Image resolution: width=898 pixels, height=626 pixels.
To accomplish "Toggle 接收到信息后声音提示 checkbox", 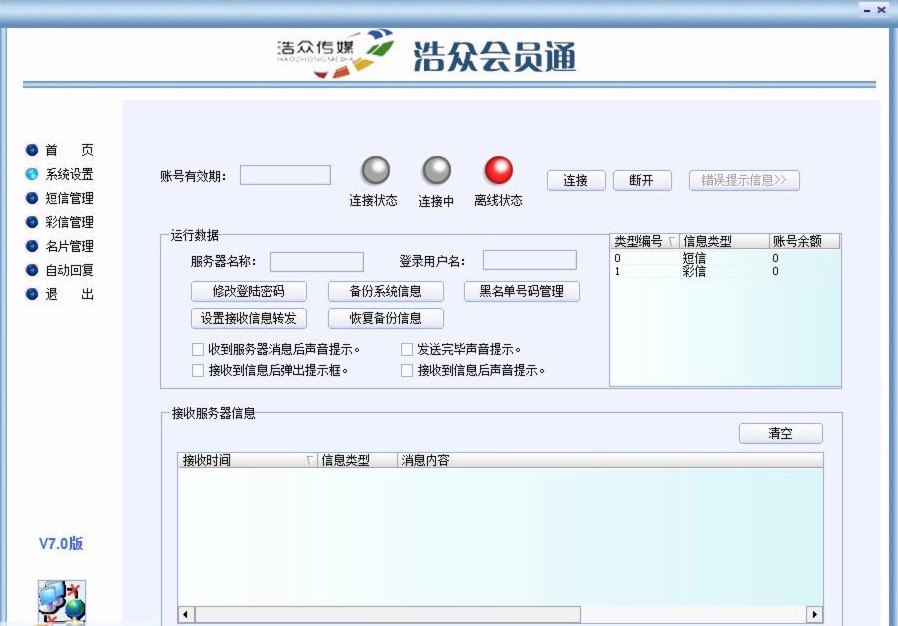I will coord(407,371).
